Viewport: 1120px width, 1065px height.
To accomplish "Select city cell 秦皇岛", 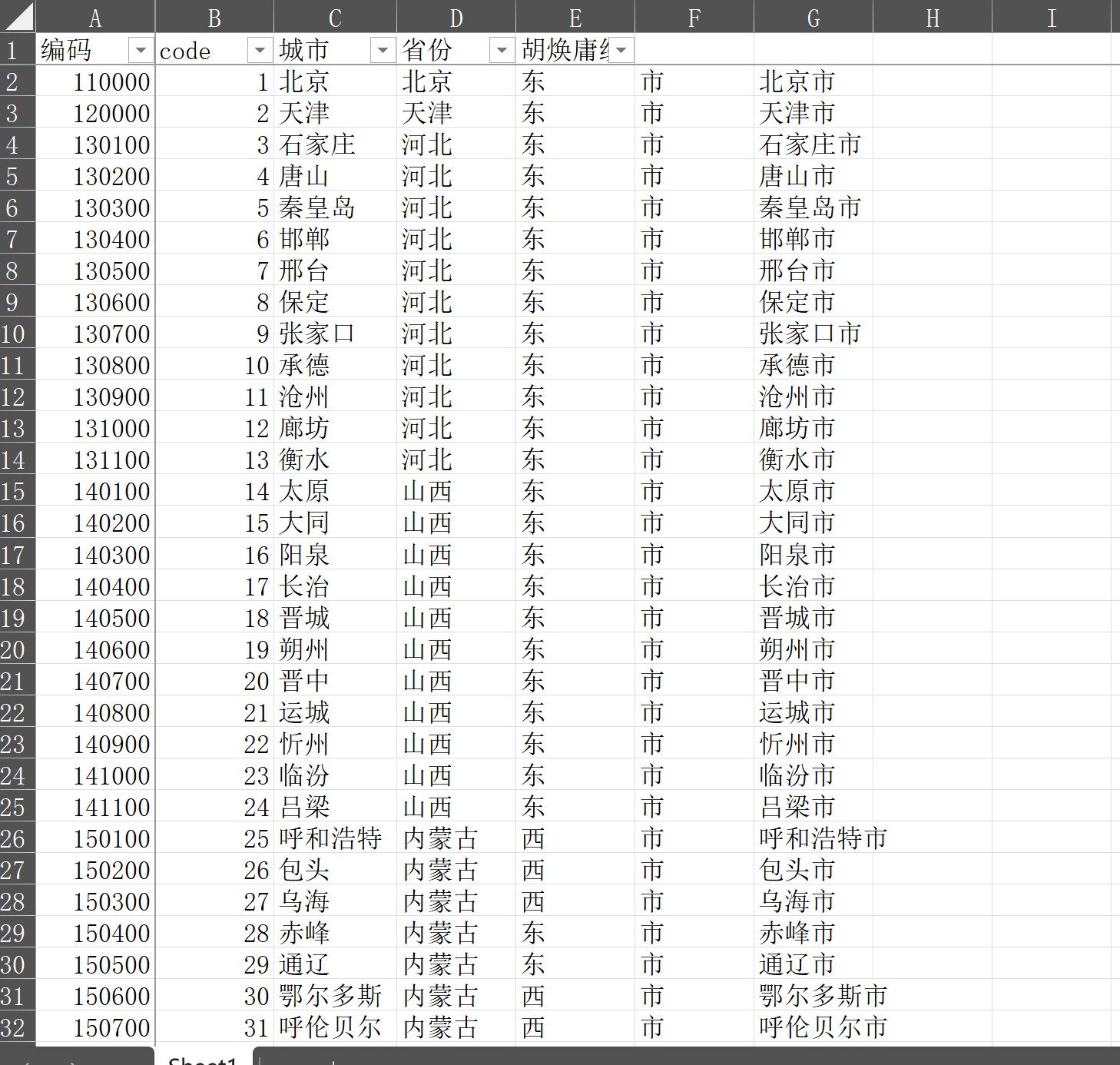I will pos(335,207).
